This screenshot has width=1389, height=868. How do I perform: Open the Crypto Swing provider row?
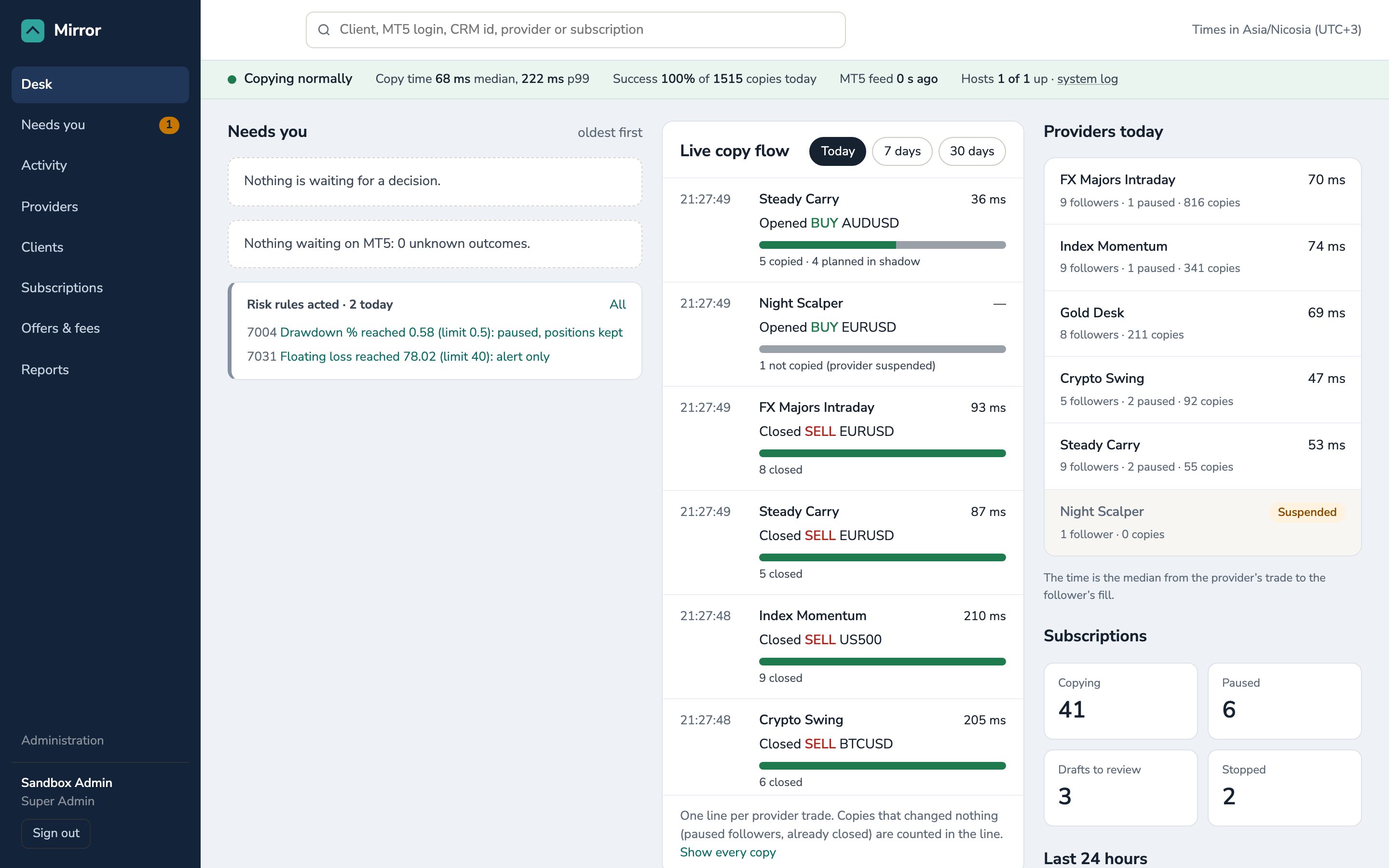[x=1202, y=391]
